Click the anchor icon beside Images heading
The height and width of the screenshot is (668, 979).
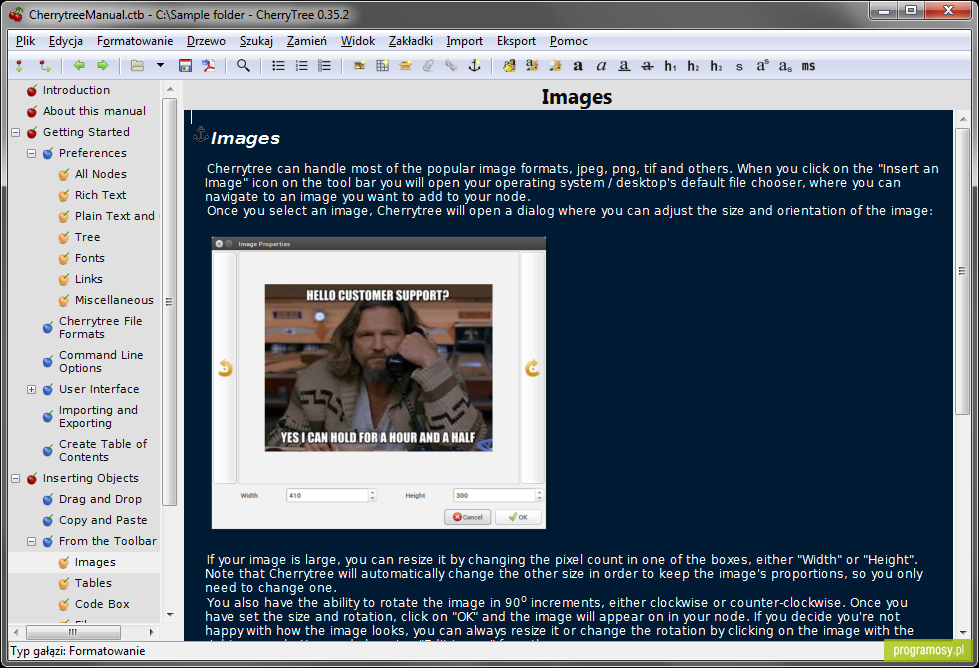200,134
